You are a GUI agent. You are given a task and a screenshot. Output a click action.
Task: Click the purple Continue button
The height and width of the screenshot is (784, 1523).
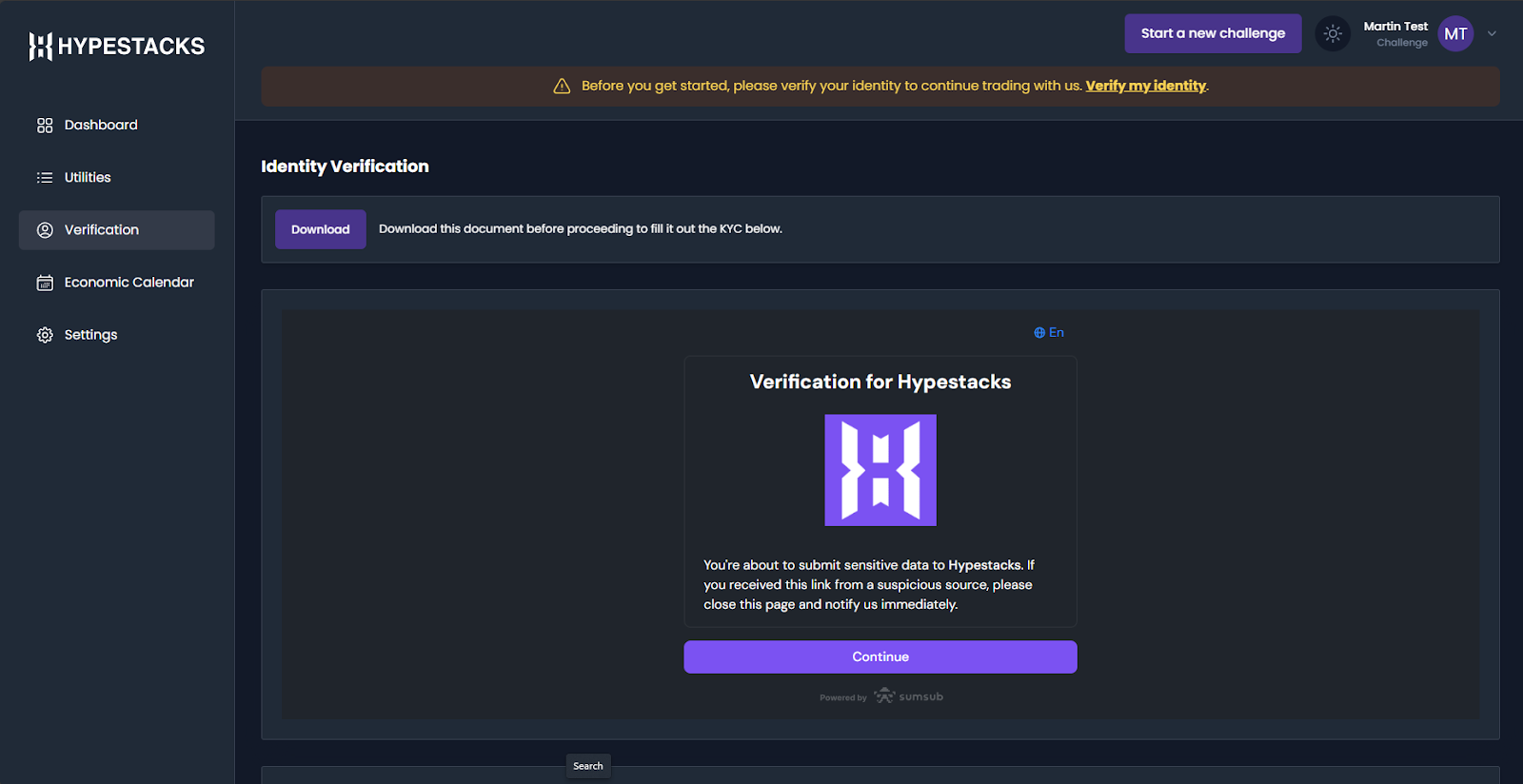(x=880, y=657)
